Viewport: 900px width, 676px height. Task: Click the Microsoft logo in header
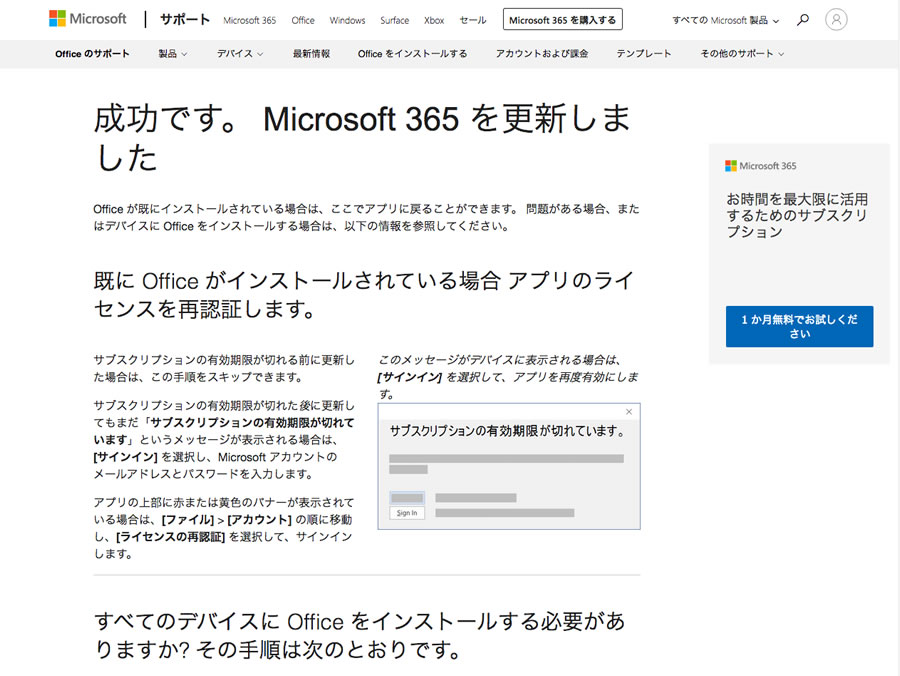87,19
